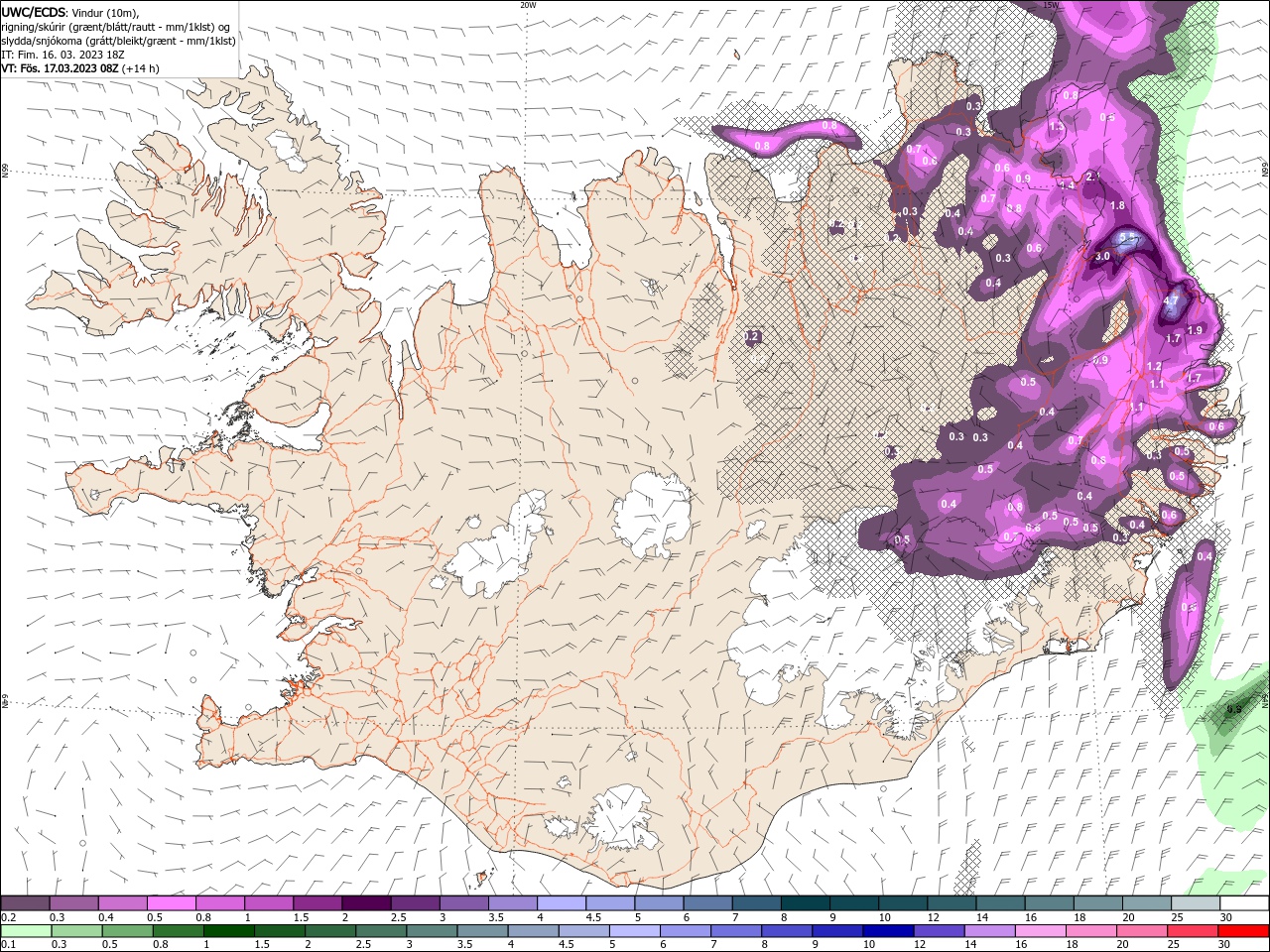Click the 3.0 snowfall value on the map
This screenshot has height=952, width=1270.
1101,256
